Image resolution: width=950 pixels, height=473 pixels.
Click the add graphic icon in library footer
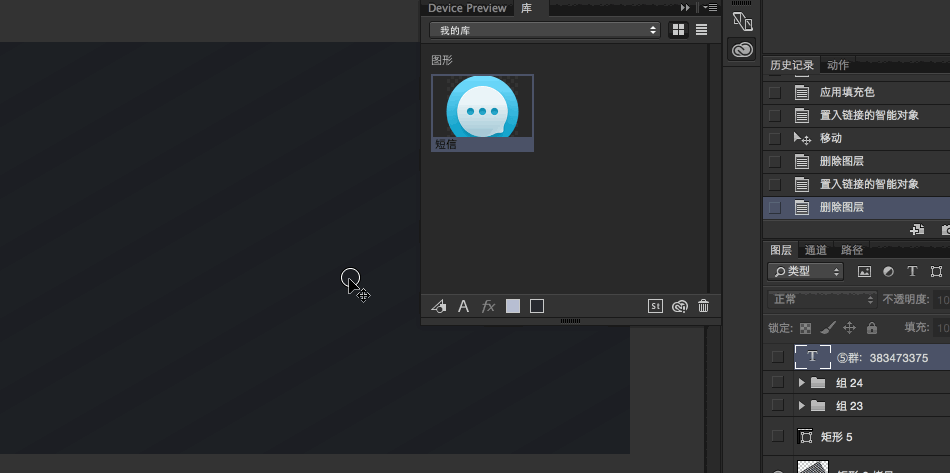pyautogui.click(x=438, y=307)
